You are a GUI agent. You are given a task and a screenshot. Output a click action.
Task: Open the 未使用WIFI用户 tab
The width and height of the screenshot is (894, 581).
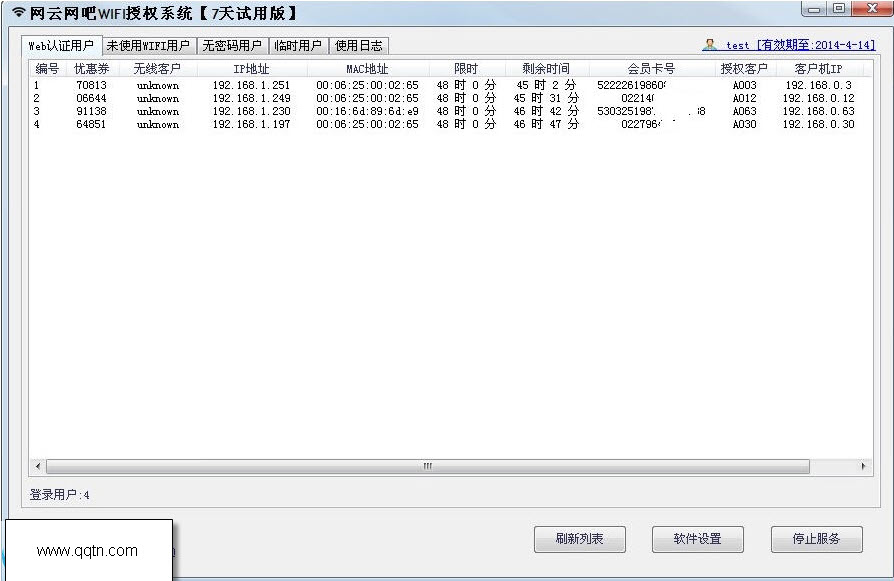[149, 46]
